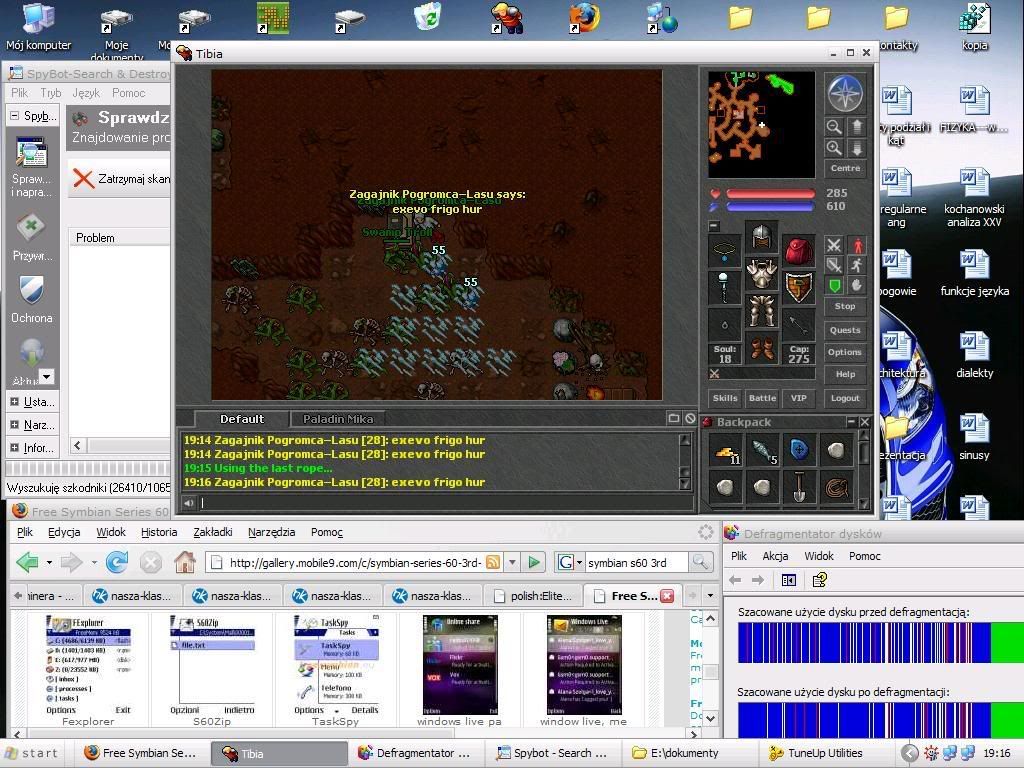This screenshot has height=768, width=1024.
Task: Move Tibia minimap one floor down
Action: [857, 148]
